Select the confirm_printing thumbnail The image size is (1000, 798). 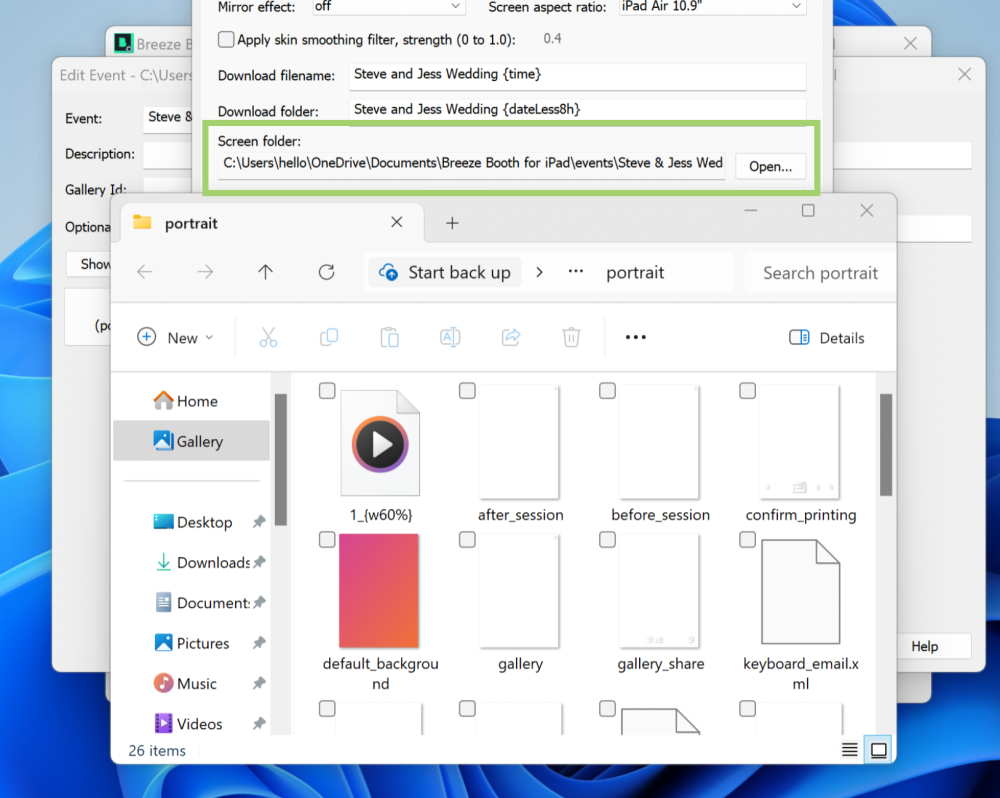(x=800, y=442)
